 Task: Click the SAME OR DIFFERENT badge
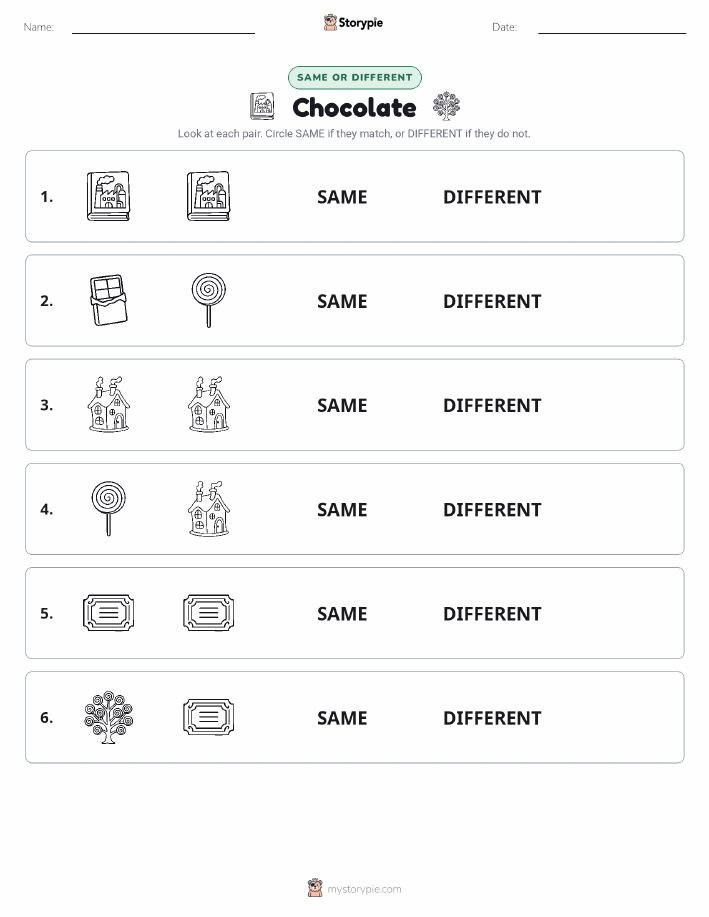[x=354, y=77]
